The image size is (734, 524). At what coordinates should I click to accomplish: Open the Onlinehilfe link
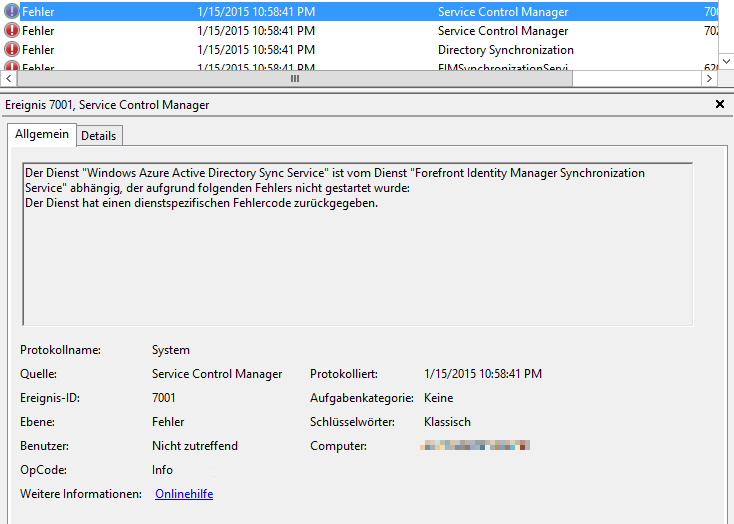[x=184, y=494]
